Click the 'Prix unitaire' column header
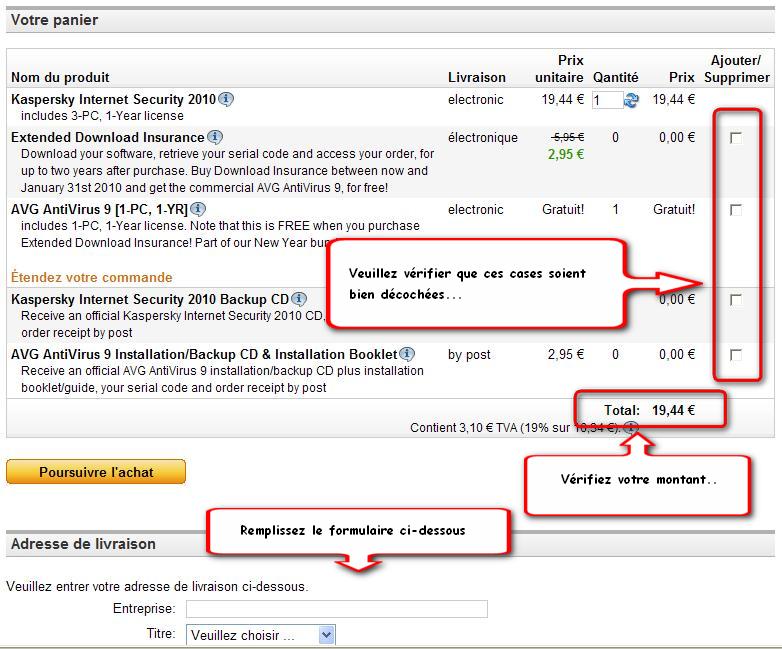This screenshot has height=649, width=782. pyautogui.click(x=559, y=69)
